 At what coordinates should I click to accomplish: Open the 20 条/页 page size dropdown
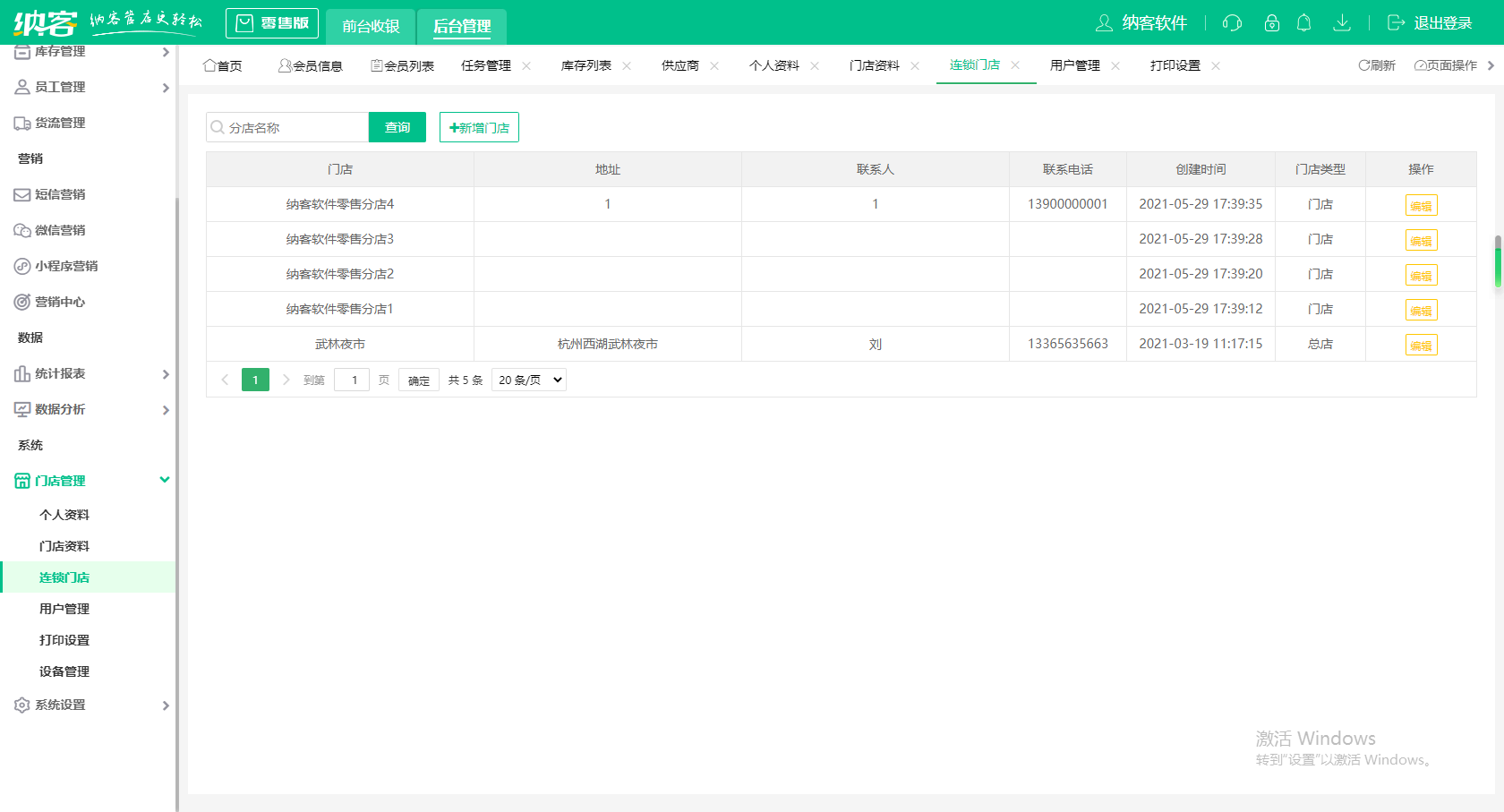coord(529,380)
